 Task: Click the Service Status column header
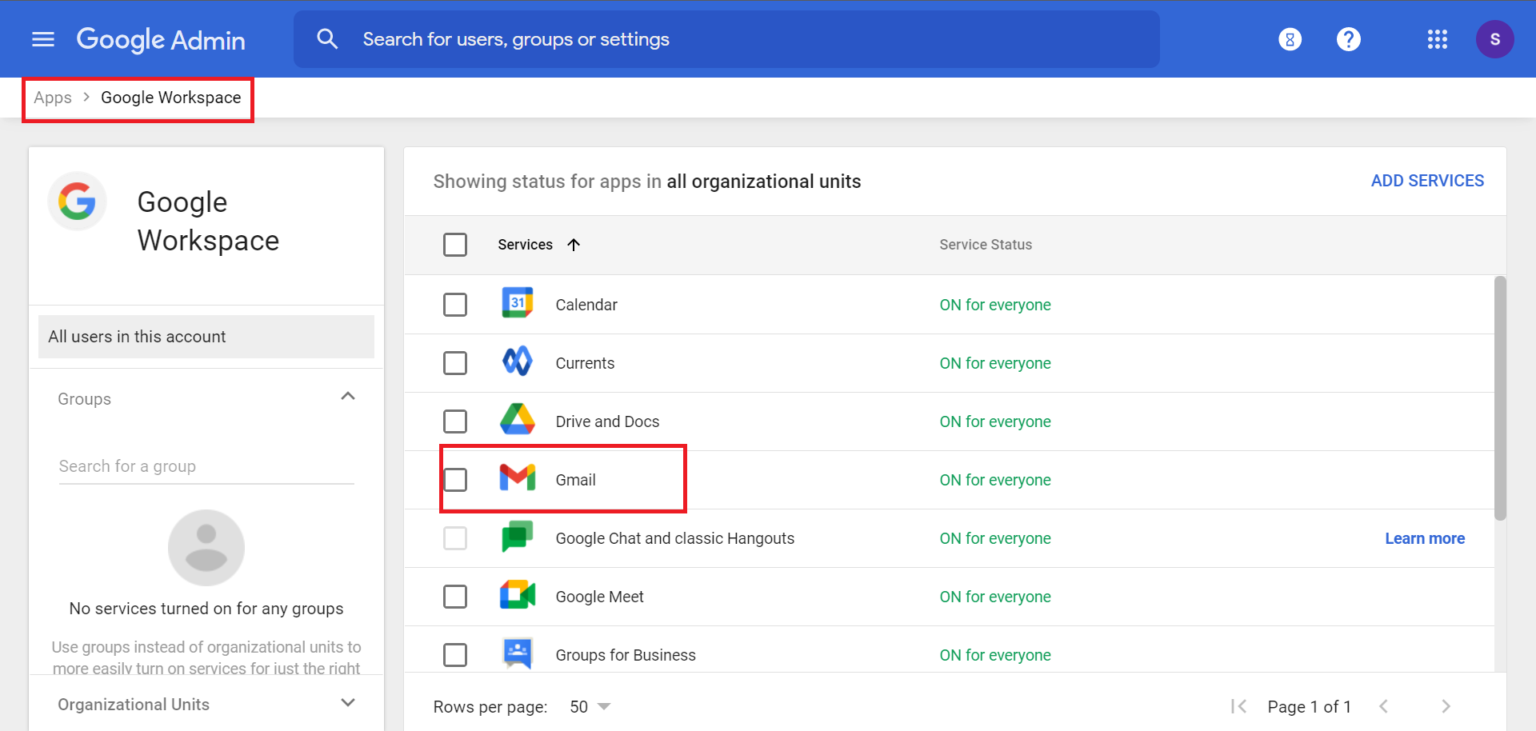click(986, 244)
